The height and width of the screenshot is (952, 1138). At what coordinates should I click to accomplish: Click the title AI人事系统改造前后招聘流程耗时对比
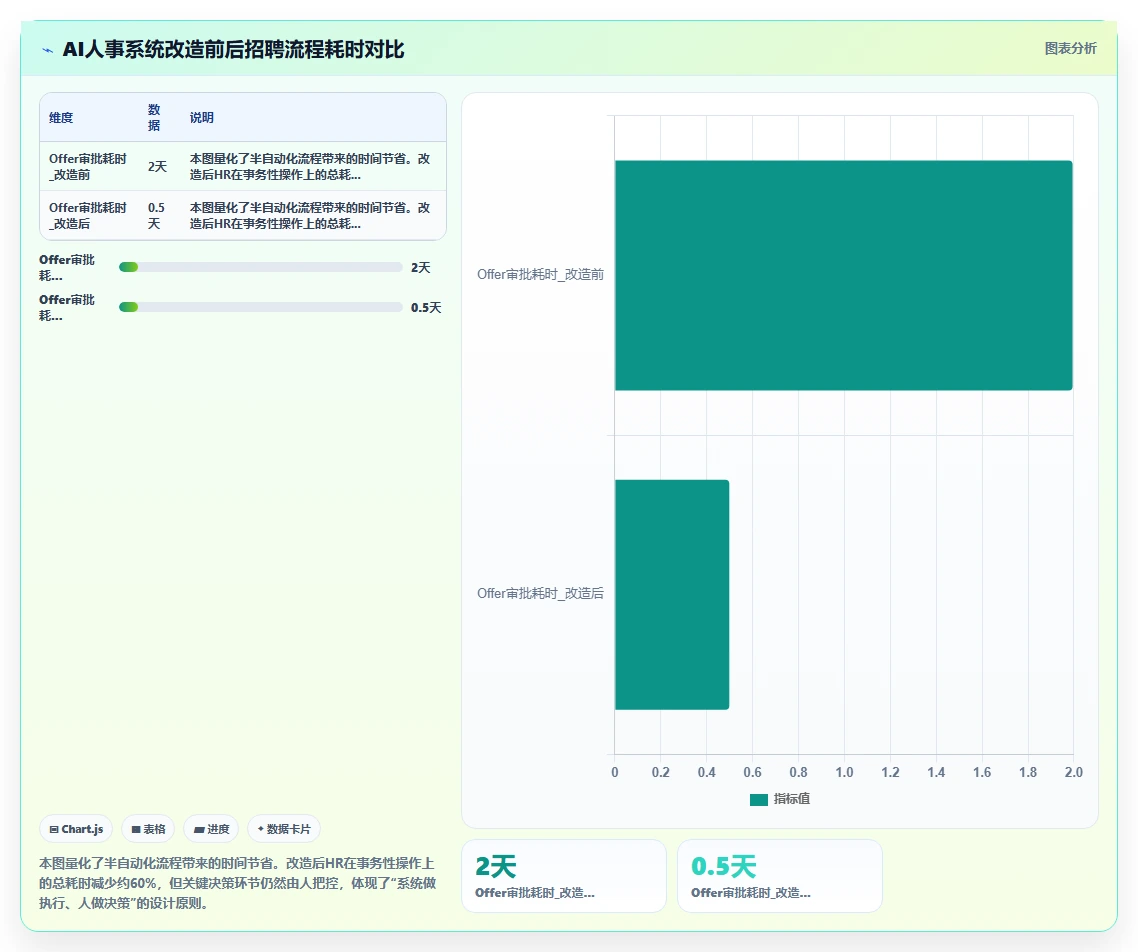(x=233, y=49)
